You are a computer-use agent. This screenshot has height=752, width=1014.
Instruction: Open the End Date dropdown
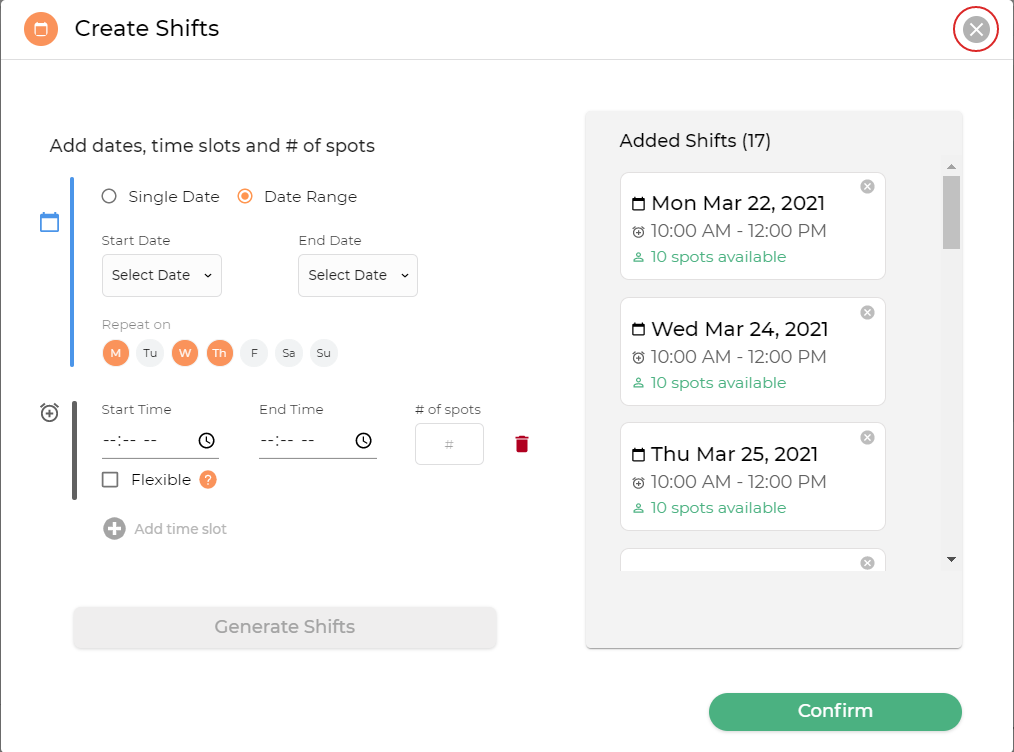click(358, 276)
